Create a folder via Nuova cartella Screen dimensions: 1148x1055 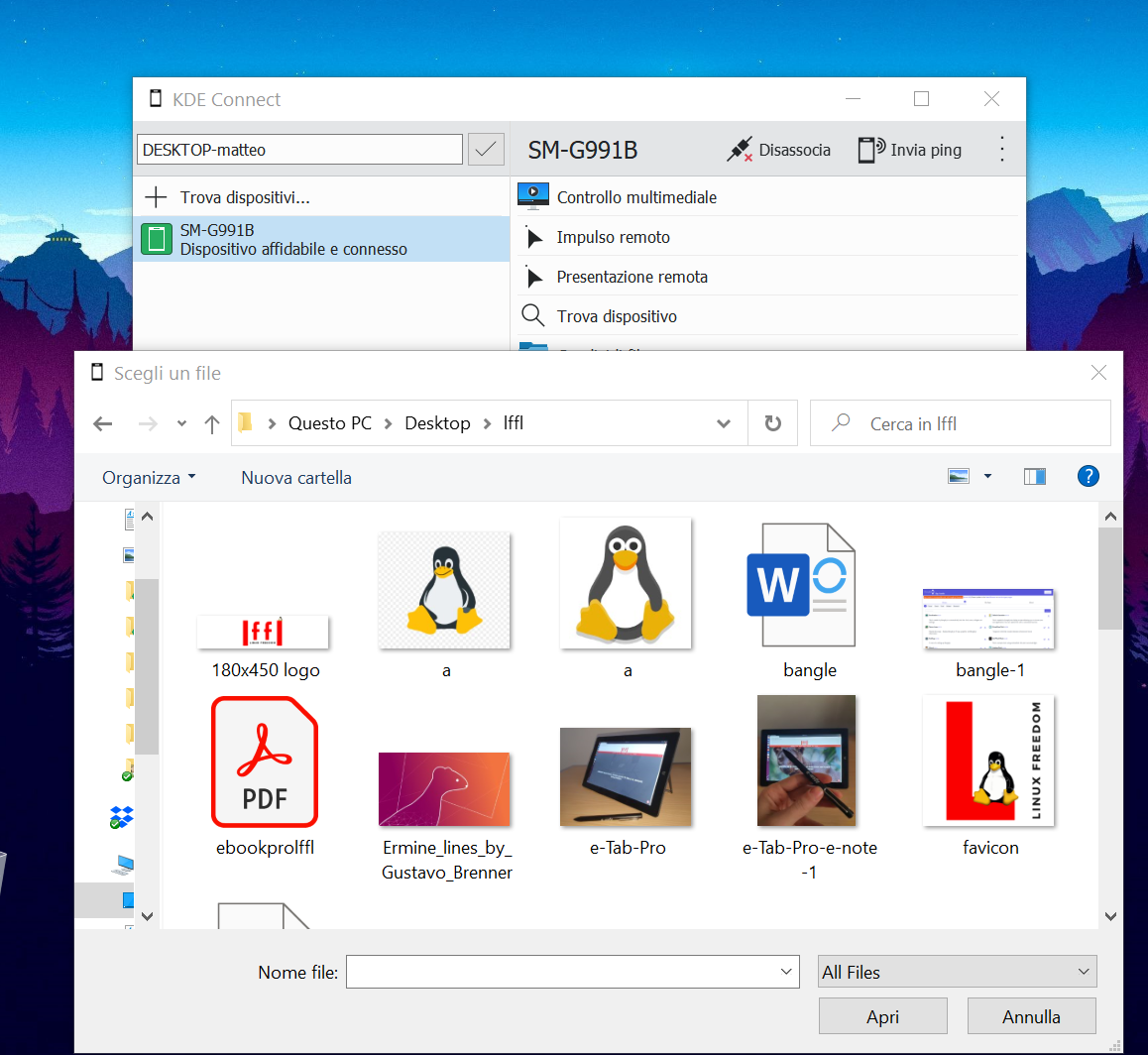coord(295,477)
